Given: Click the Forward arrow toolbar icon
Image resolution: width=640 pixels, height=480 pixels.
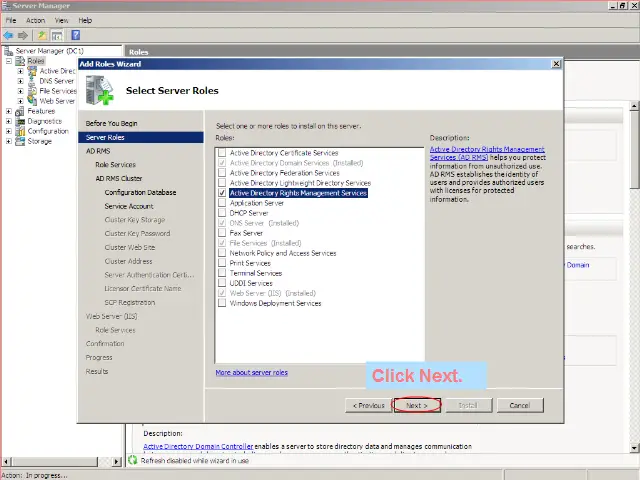Looking at the screenshot, I should 23,36.
